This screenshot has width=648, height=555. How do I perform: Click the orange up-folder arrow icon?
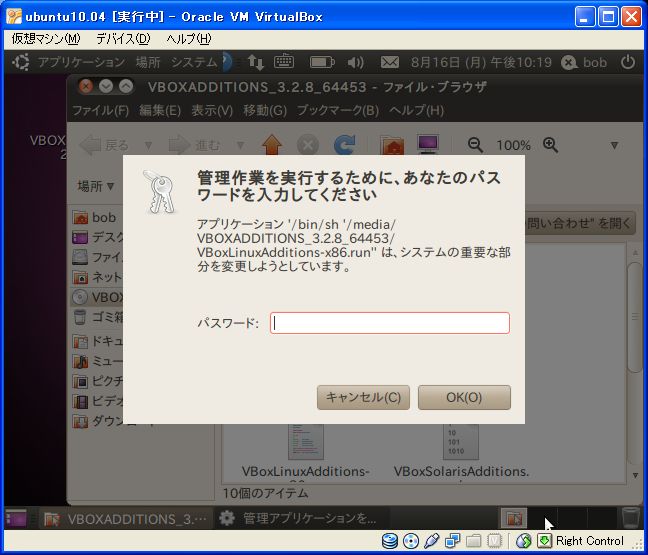tap(272, 144)
